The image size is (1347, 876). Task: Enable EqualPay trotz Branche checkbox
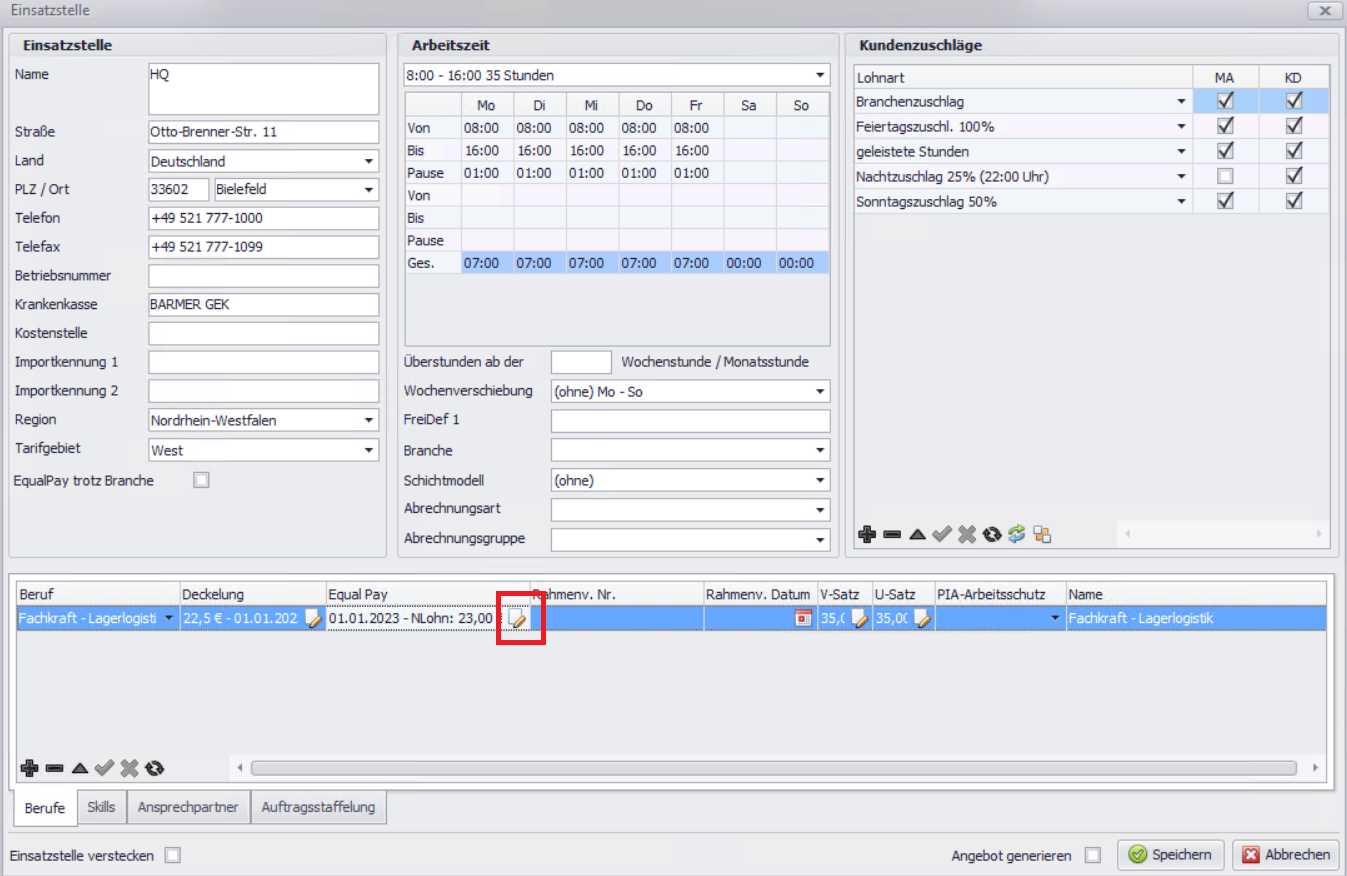pyautogui.click(x=202, y=480)
